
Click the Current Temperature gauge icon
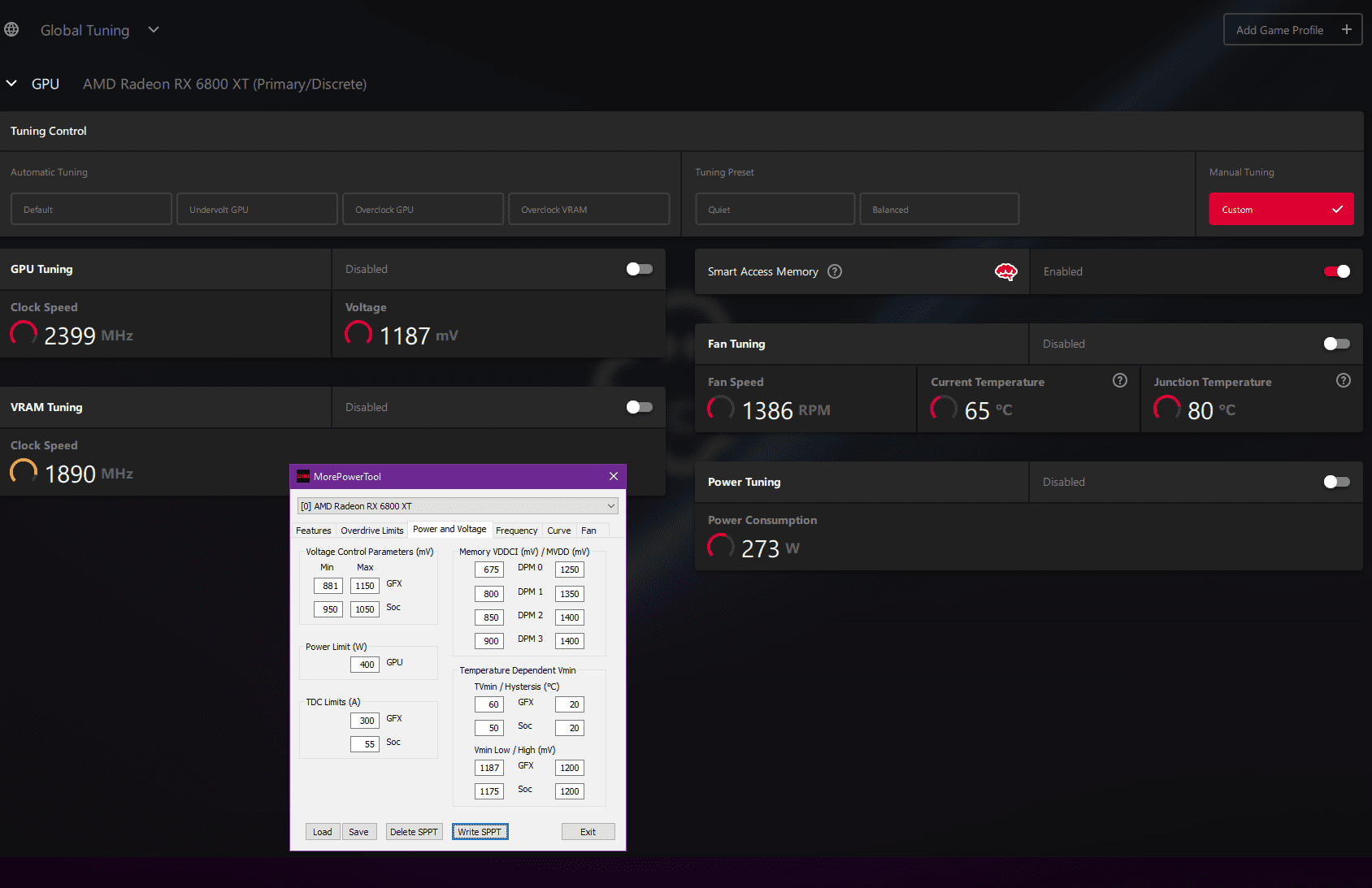click(x=944, y=409)
